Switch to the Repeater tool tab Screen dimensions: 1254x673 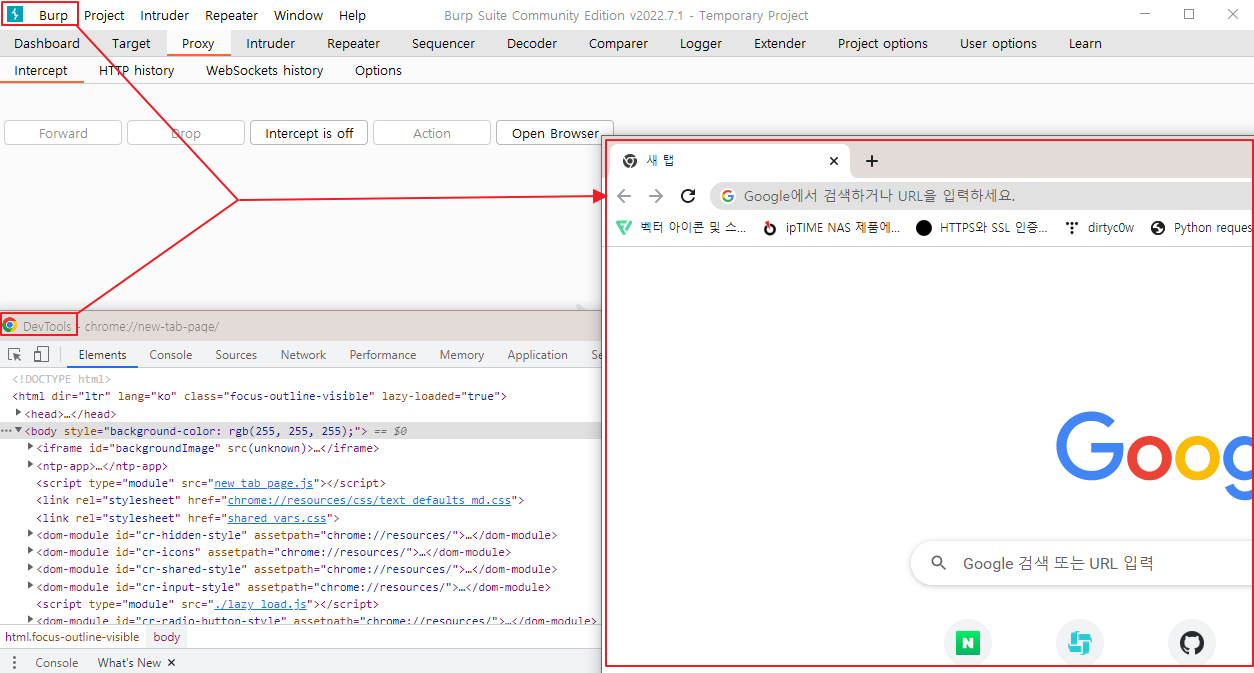point(354,43)
